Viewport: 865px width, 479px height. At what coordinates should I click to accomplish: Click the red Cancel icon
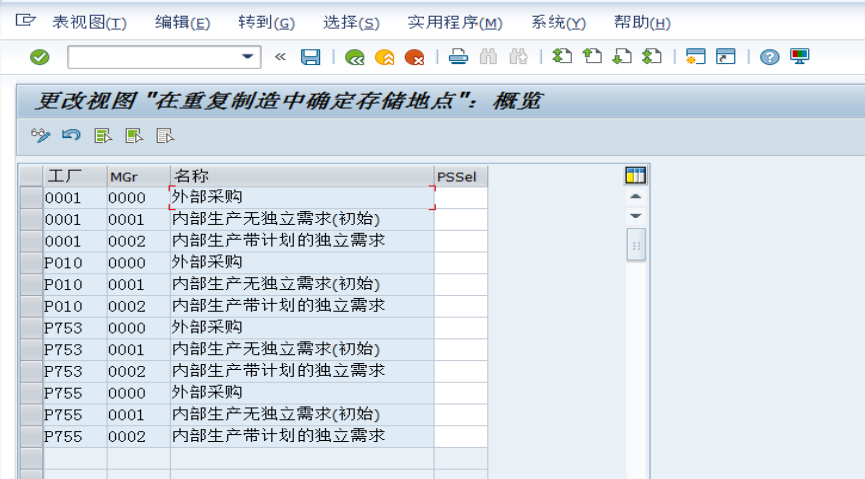coord(414,57)
